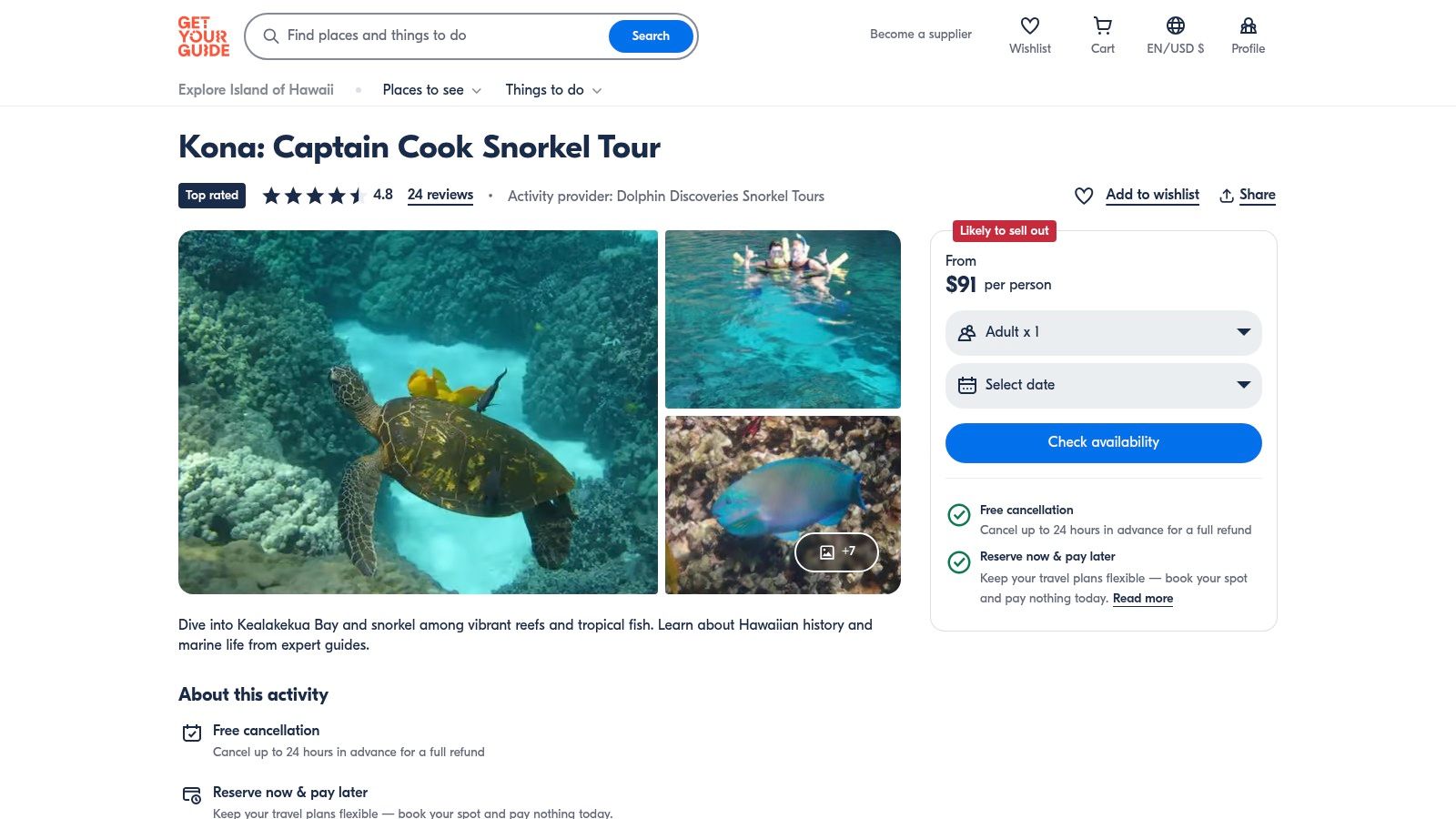Open the Select date dropdown
This screenshot has width=1456, height=819.
(x=1103, y=385)
